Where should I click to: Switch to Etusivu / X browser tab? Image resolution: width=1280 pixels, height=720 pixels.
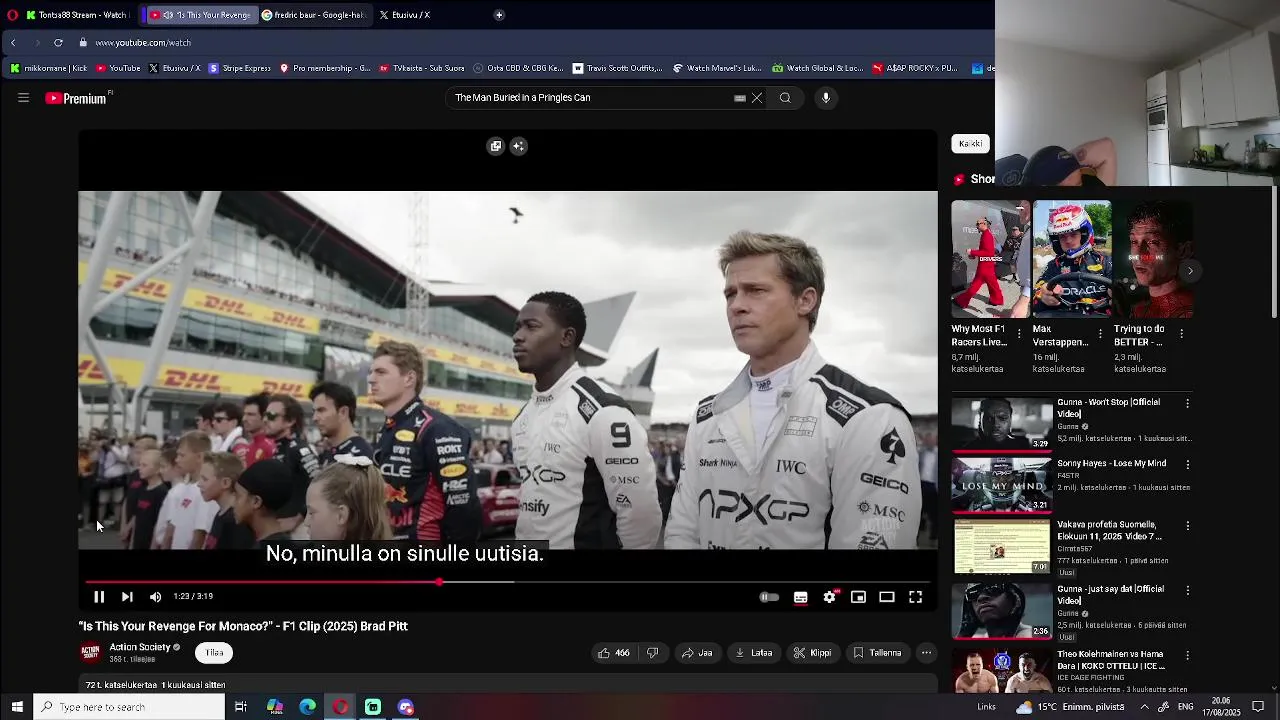coord(405,15)
